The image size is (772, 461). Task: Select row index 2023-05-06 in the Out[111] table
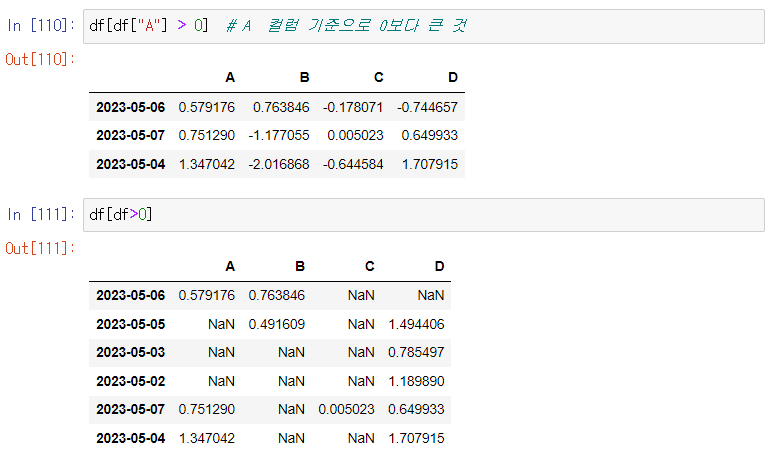pos(130,296)
